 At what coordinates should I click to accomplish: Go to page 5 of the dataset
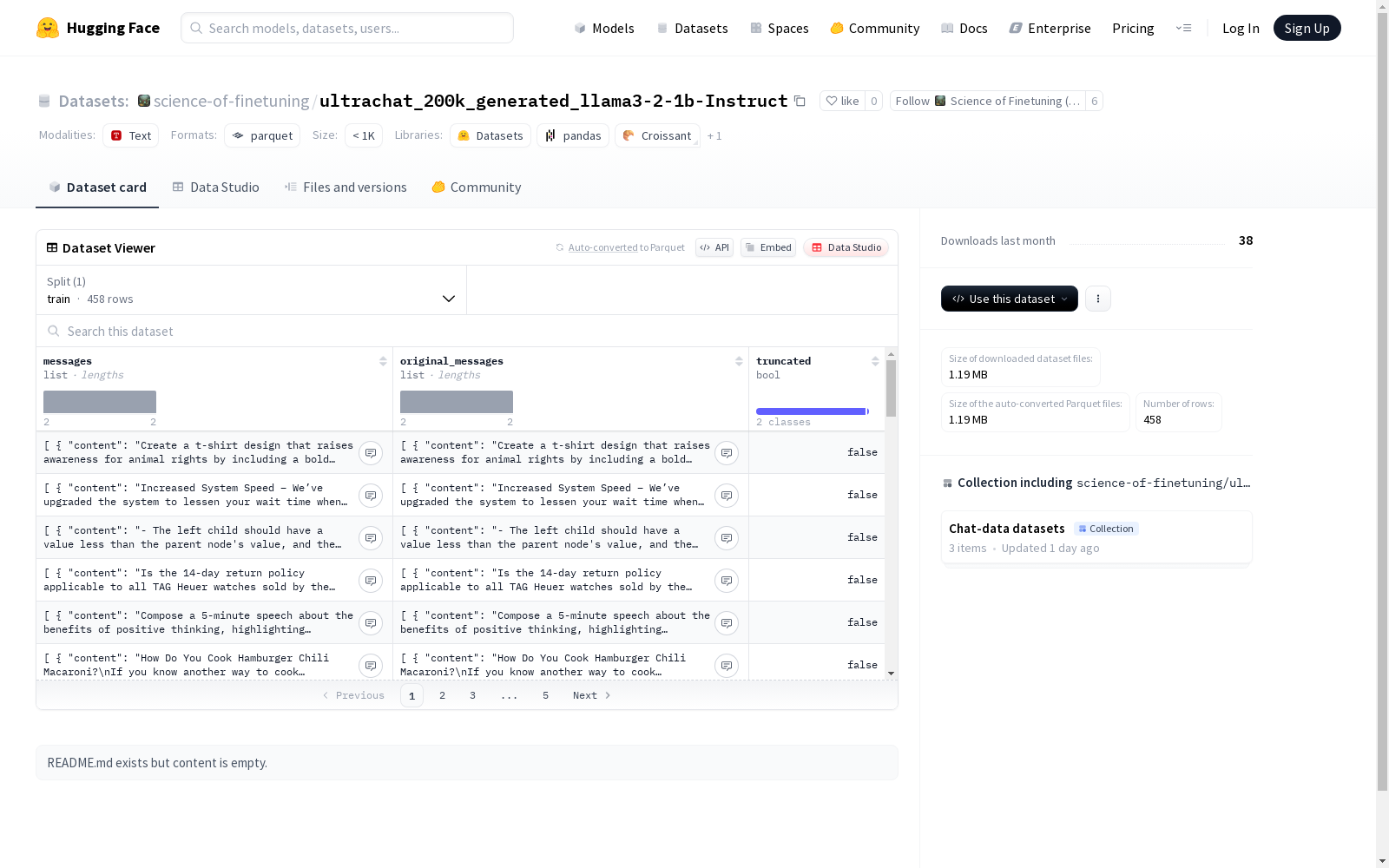pyautogui.click(x=546, y=695)
